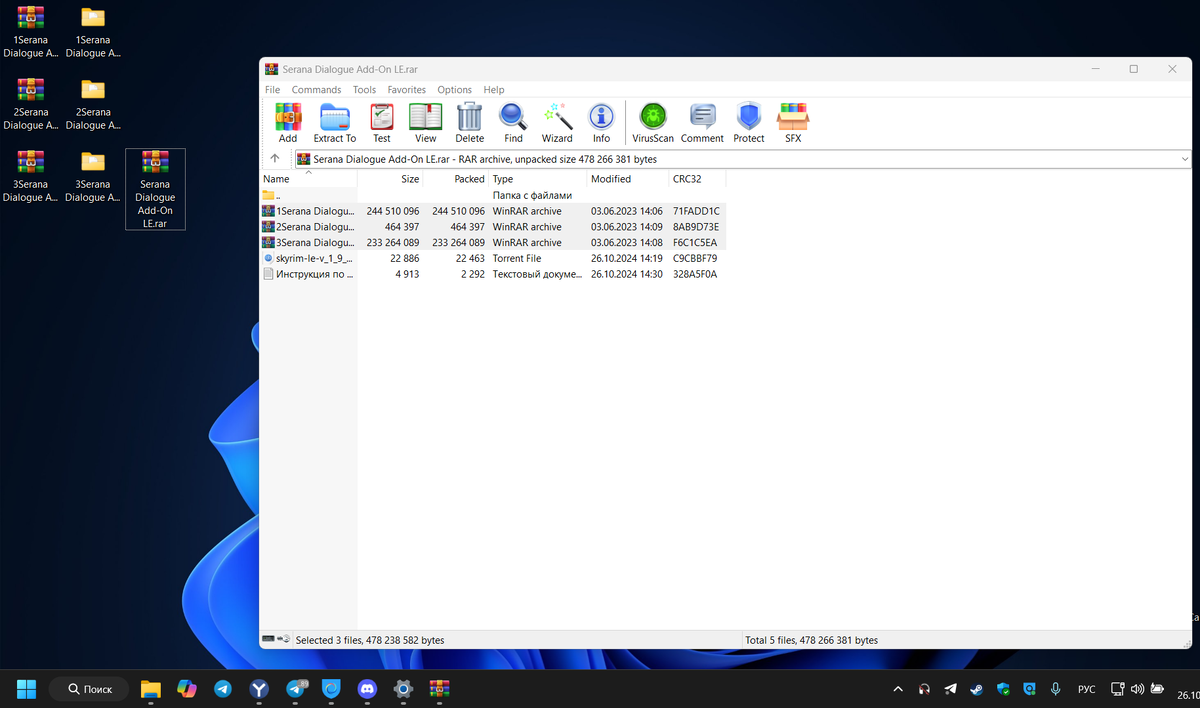Select the 1Serana Dialogu... archive row
The image size is (1200, 708).
tap(492, 212)
